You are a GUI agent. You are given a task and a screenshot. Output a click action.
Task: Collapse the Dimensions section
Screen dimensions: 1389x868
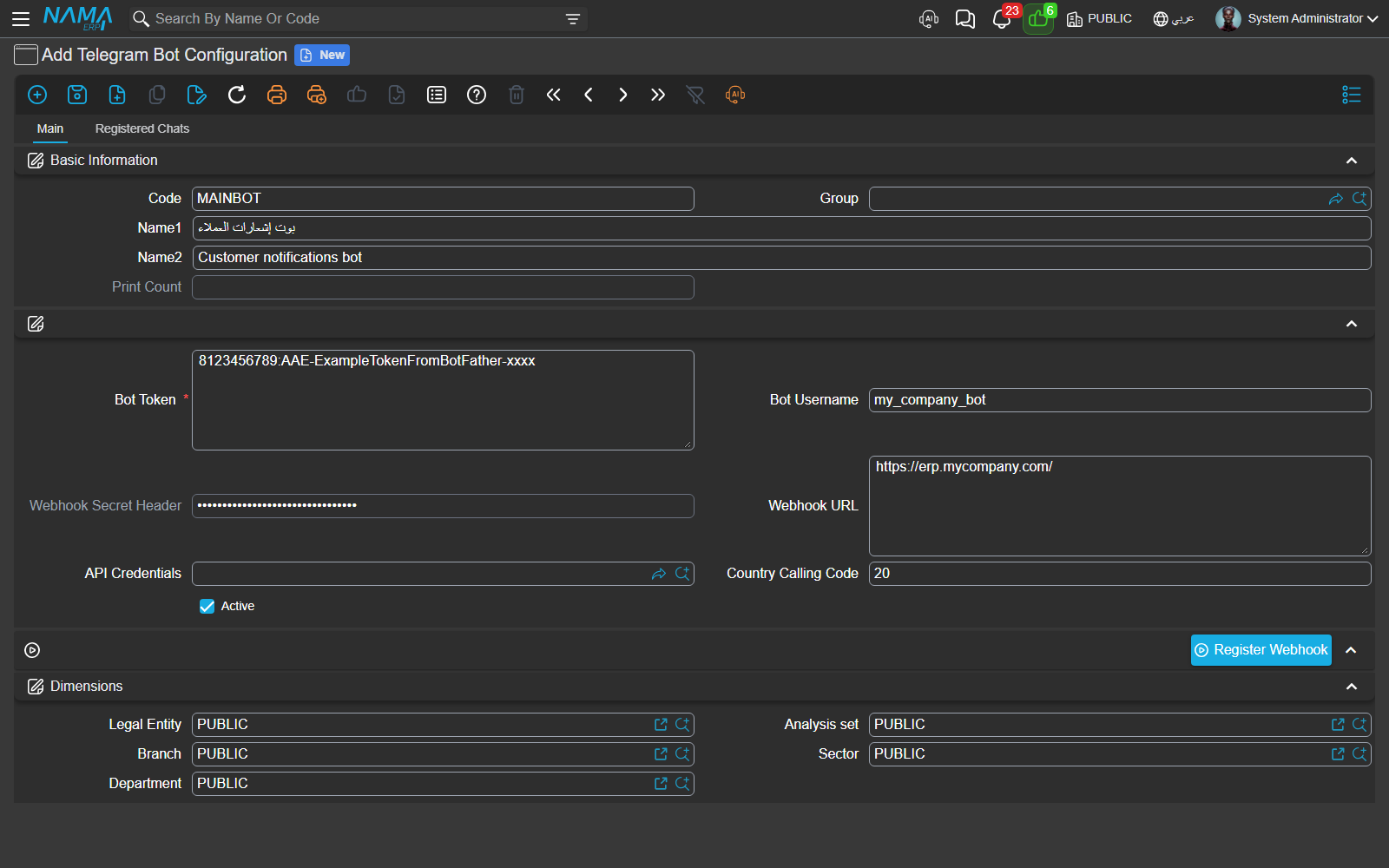pos(1351,687)
